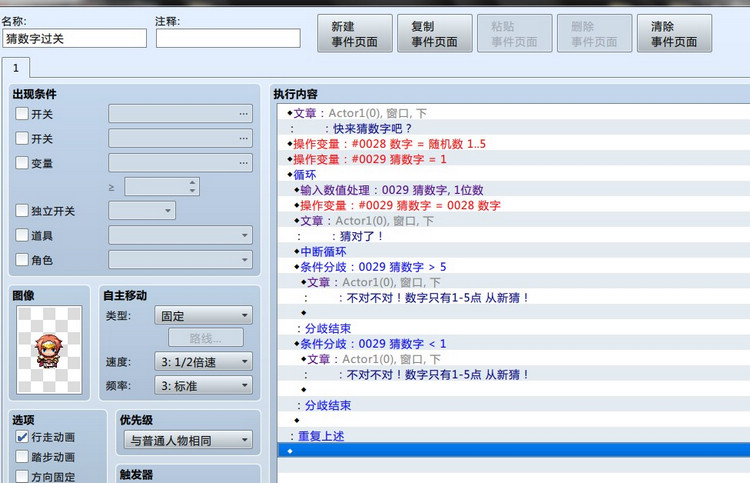
Task: Enable the 变量 condition checkbox
Action: click(x=22, y=163)
